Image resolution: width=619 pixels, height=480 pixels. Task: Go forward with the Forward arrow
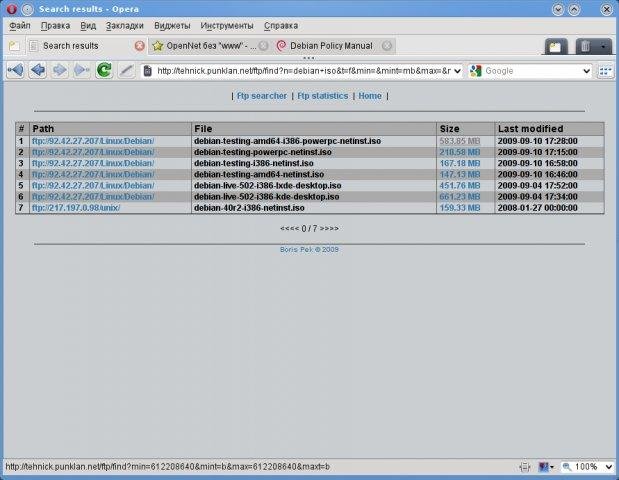point(60,70)
